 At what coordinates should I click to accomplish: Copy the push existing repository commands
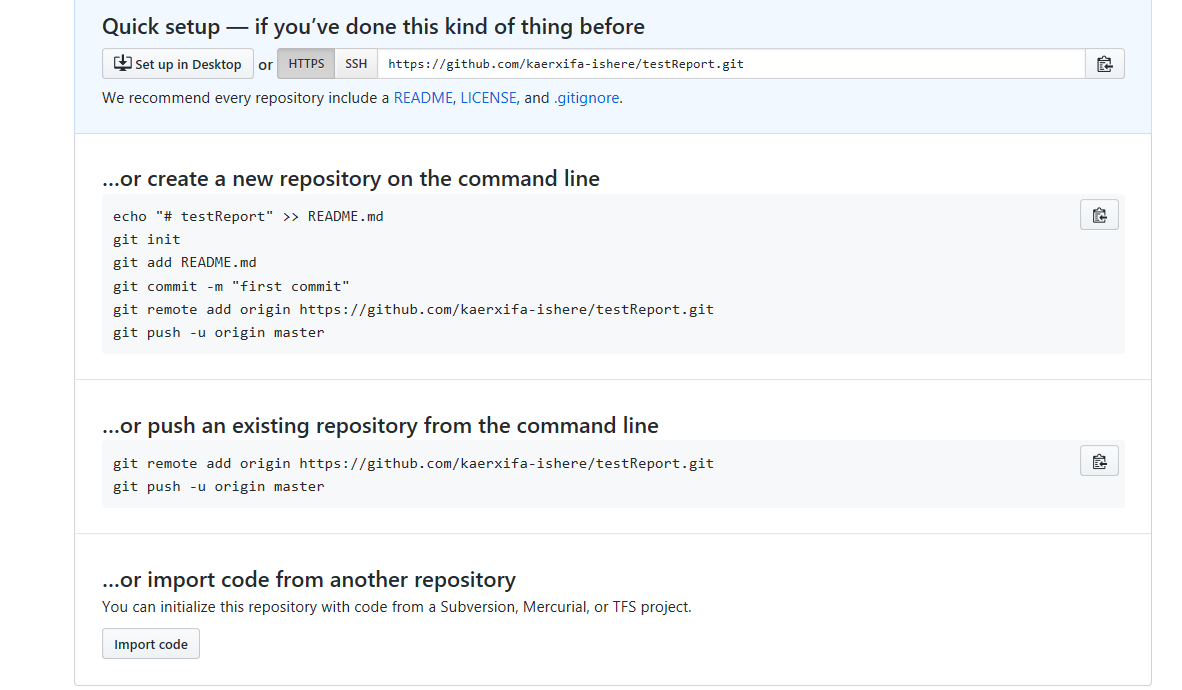pyautogui.click(x=1099, y=461)
